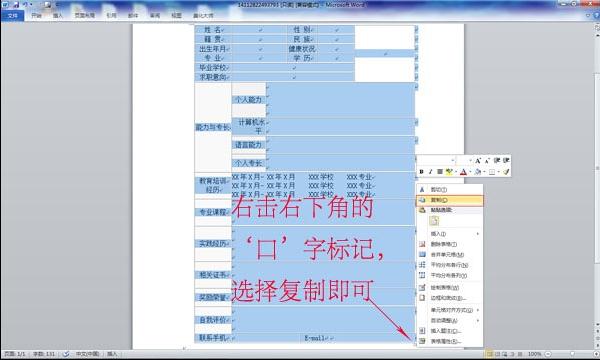Switch to Web Layout view in status bar
The image size is (600, 360).
[x=505, y=354]
